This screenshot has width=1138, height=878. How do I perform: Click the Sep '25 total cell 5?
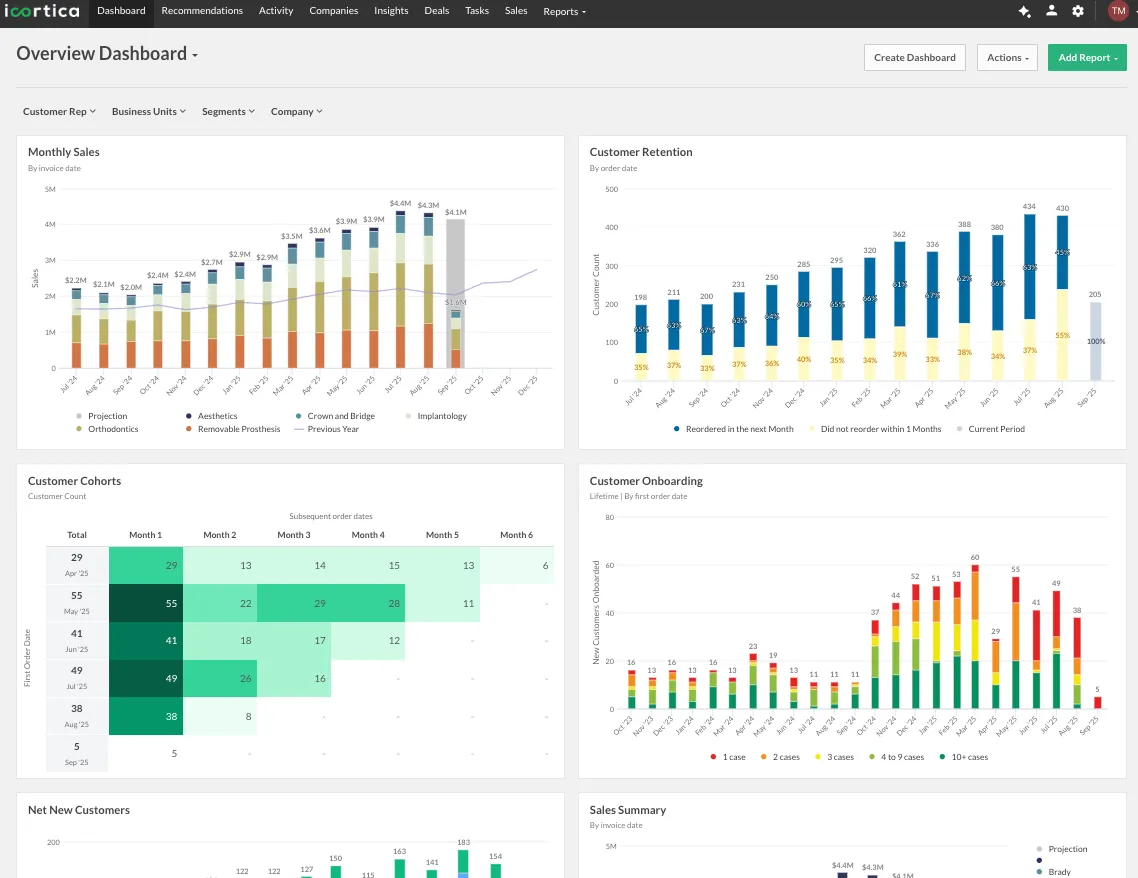[x=77, y=753]
